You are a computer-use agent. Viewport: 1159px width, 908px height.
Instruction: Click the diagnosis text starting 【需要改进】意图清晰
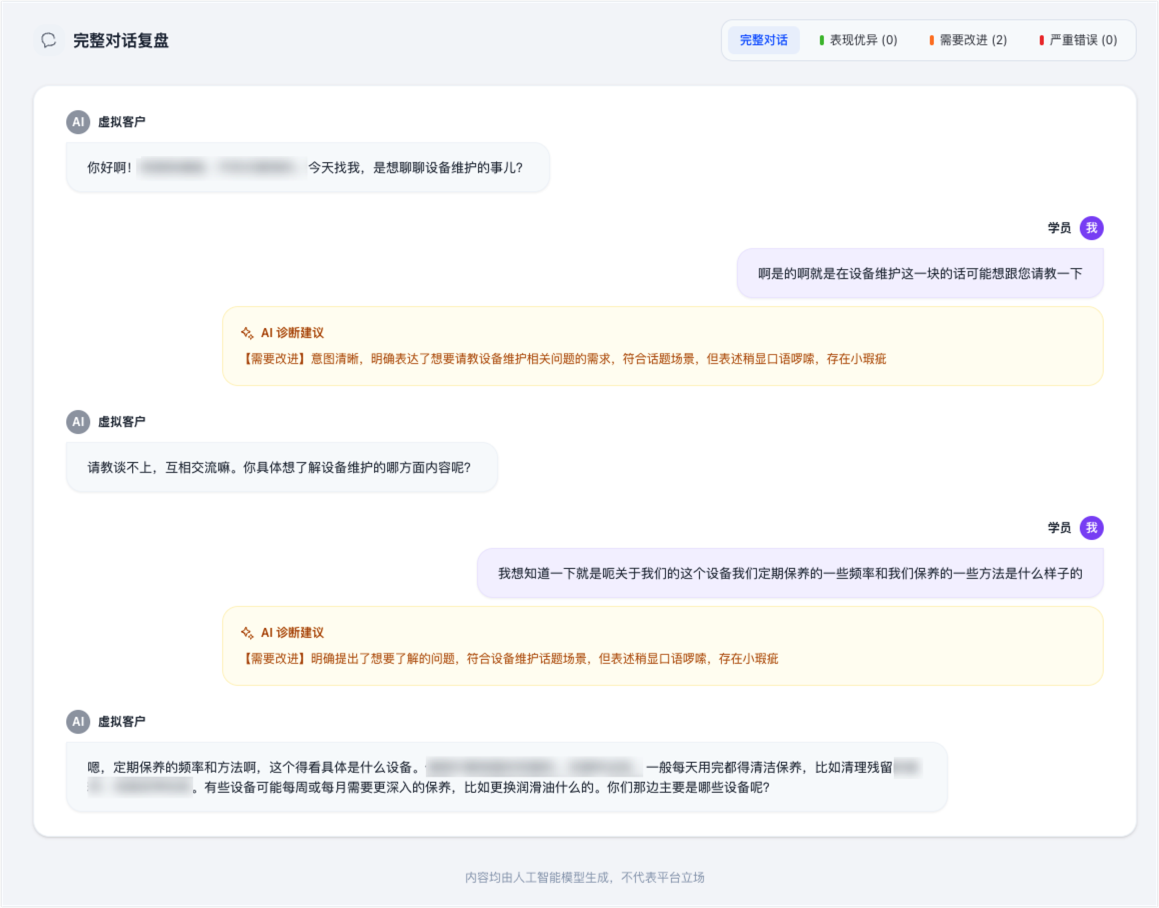(x=563, y=359)
